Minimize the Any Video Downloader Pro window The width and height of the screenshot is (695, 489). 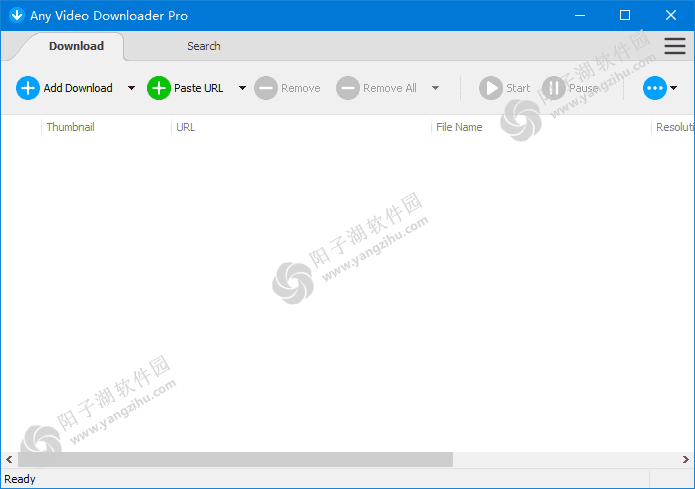tap(580, 15)
